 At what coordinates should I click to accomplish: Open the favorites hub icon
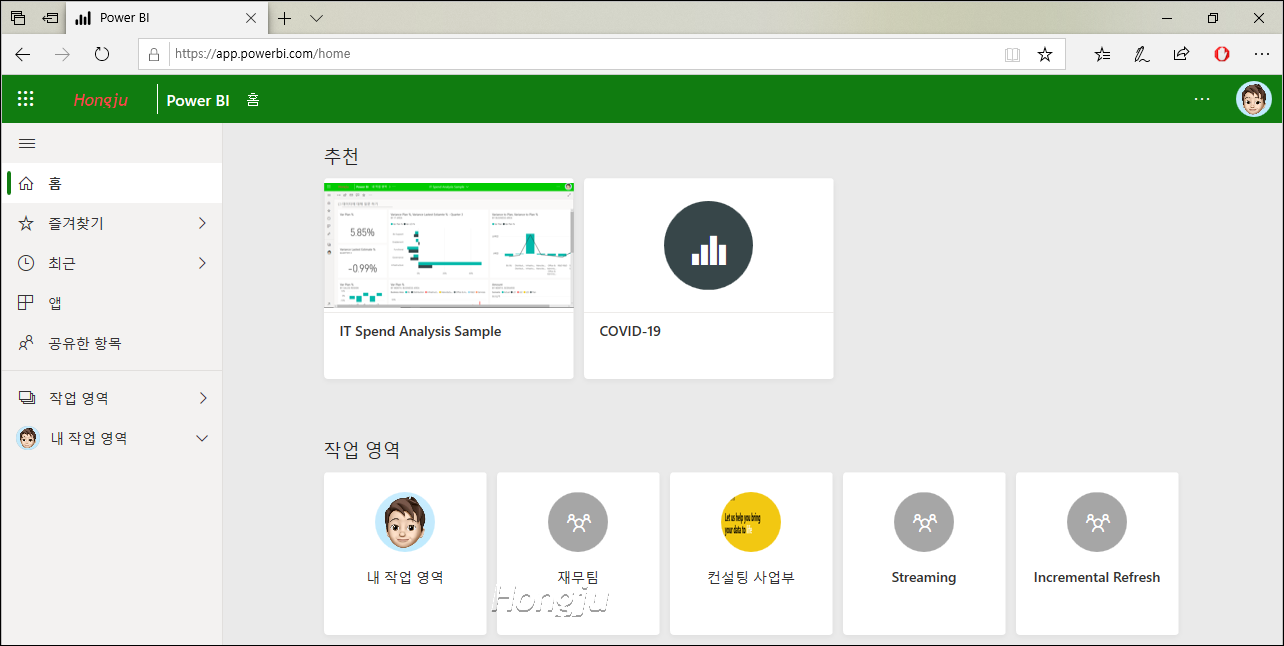(1103, 54)
